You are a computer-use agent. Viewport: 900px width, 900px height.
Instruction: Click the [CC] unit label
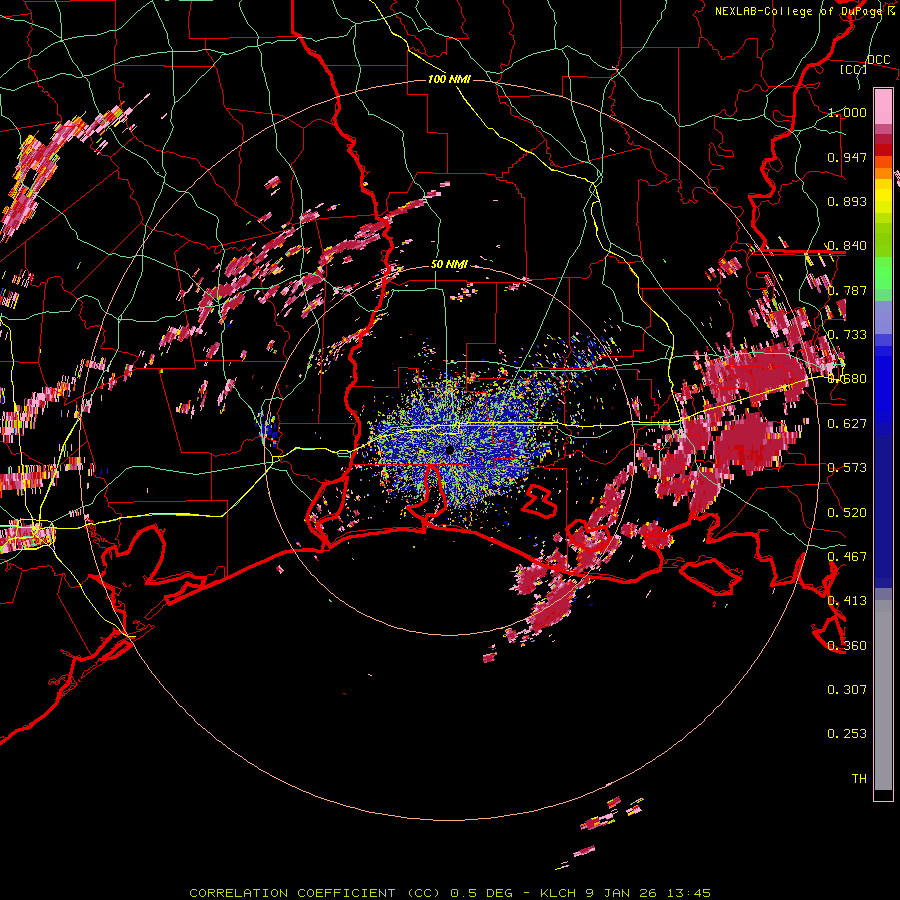coord(854,69)
